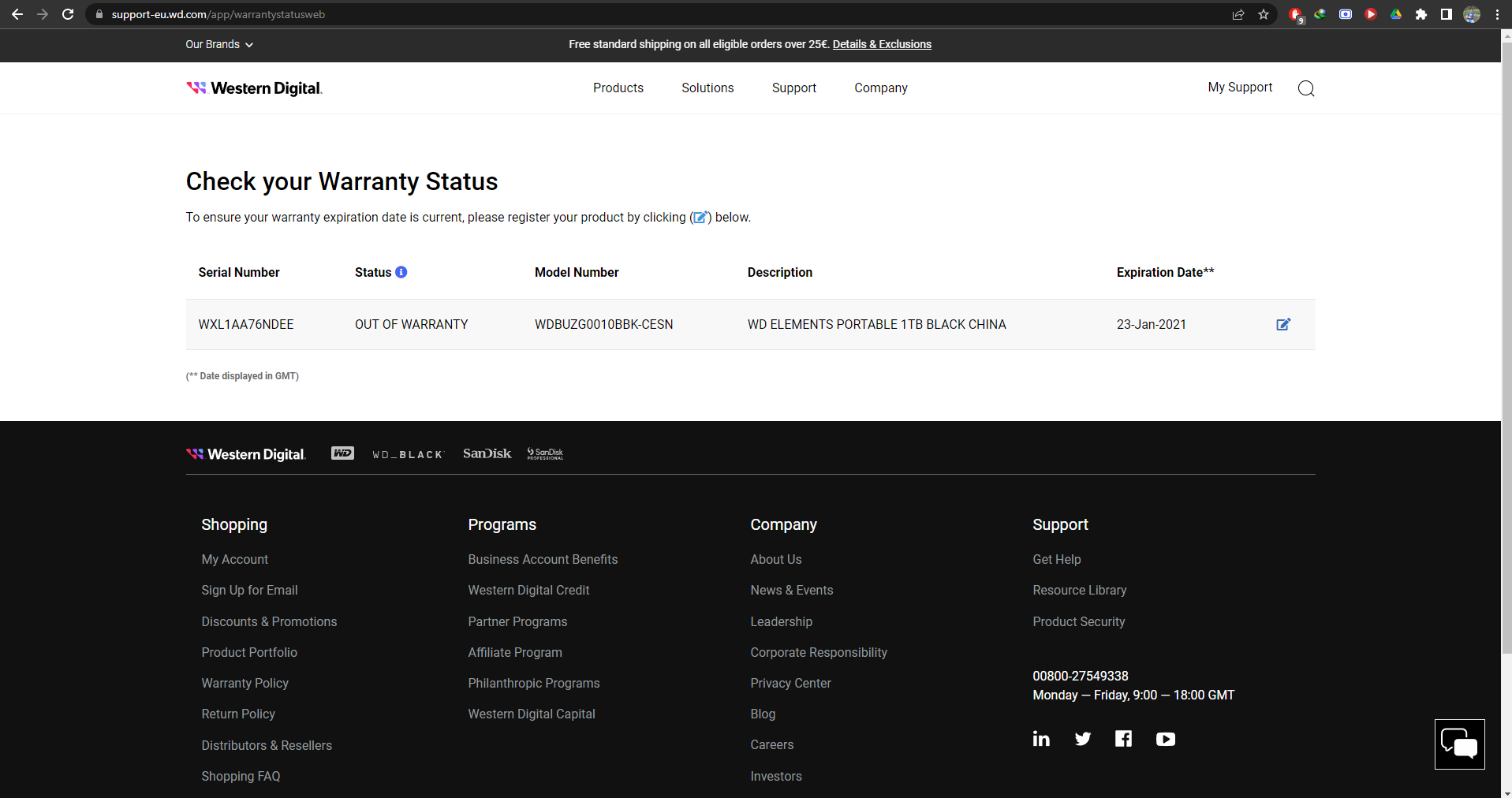Click the Western Digital footer logo
Viewport: 1512px width, 798px height.
coord(245,454)
